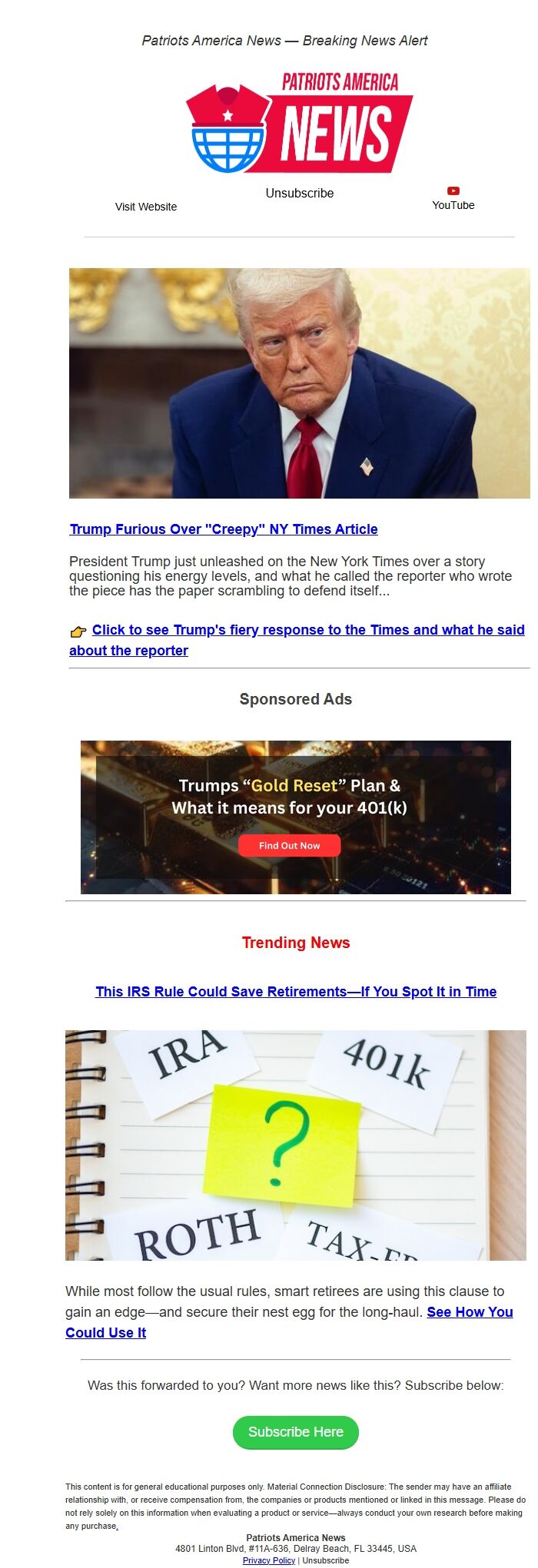Click the red Find Out Now button

click(x=289, y=845)
